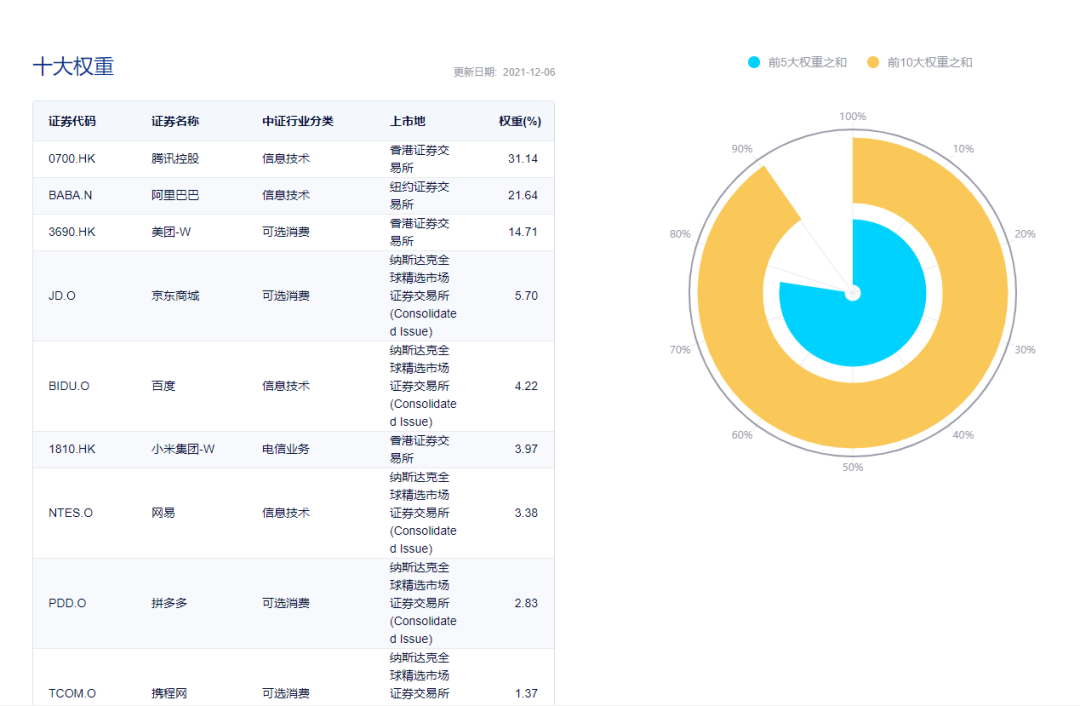Click weight value 2.83
Image resolution: width=1080 pixels, height=706 pixels.
tap(526, 603)
